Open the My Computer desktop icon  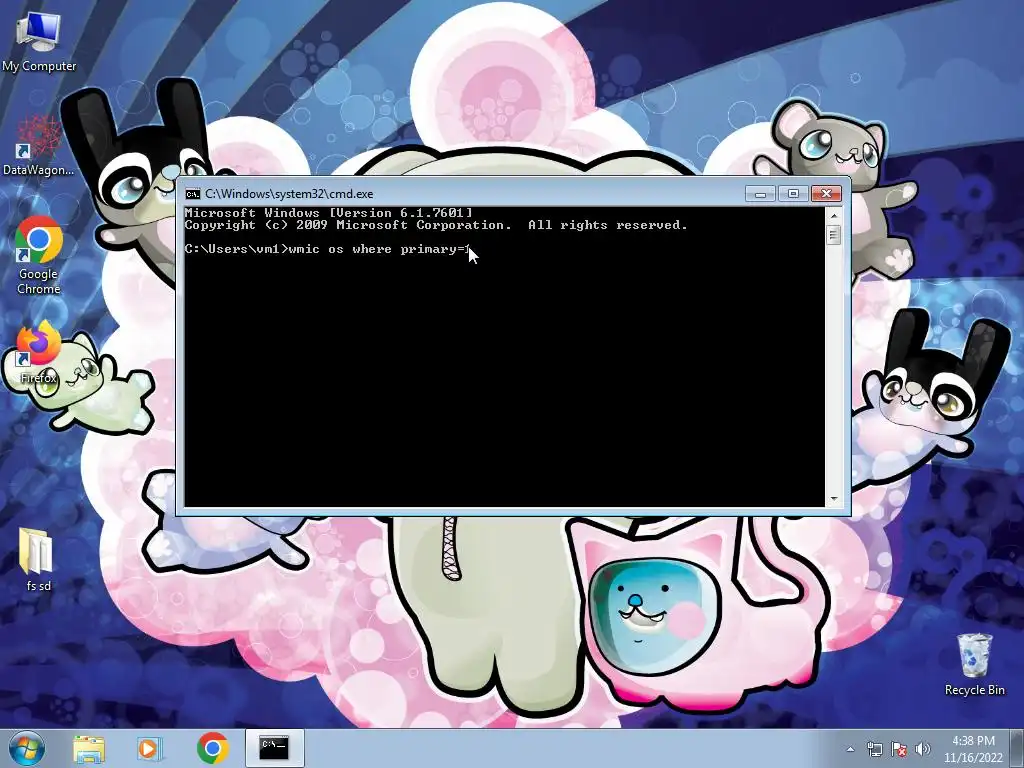(x=39, y=41)
